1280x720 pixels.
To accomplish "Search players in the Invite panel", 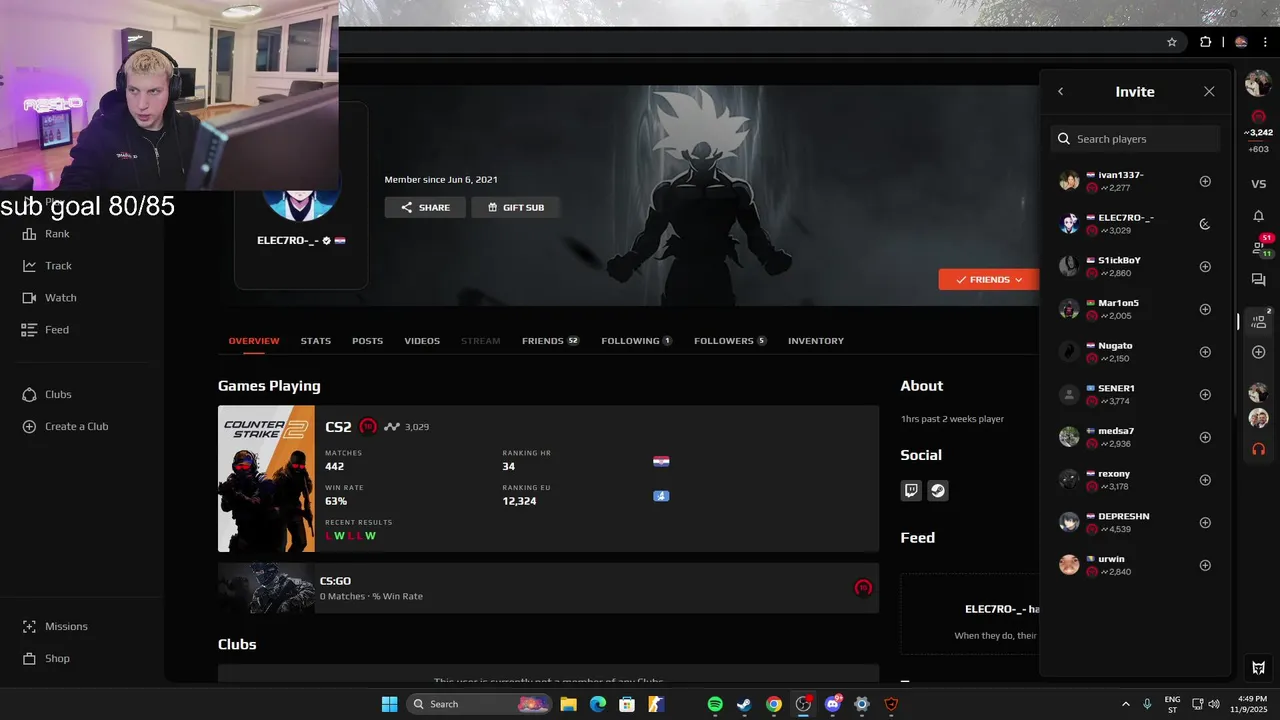I will click(x=1135, y=139).
